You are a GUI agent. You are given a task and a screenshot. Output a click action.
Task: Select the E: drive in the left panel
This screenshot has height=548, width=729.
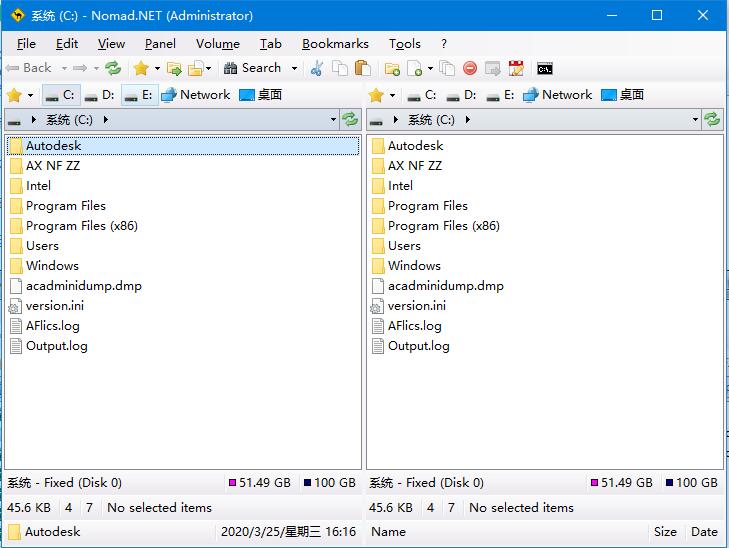tap(139, 95)
